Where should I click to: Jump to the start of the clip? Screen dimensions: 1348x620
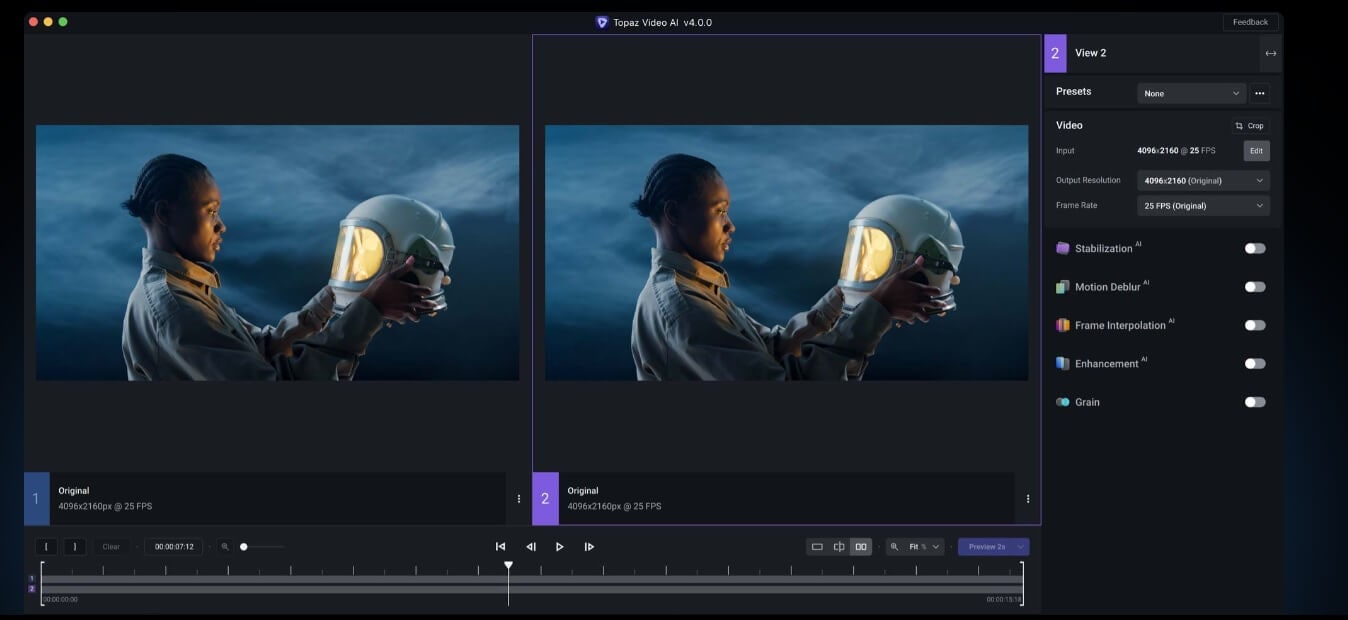pyautogui.click(x=500, y=547)
